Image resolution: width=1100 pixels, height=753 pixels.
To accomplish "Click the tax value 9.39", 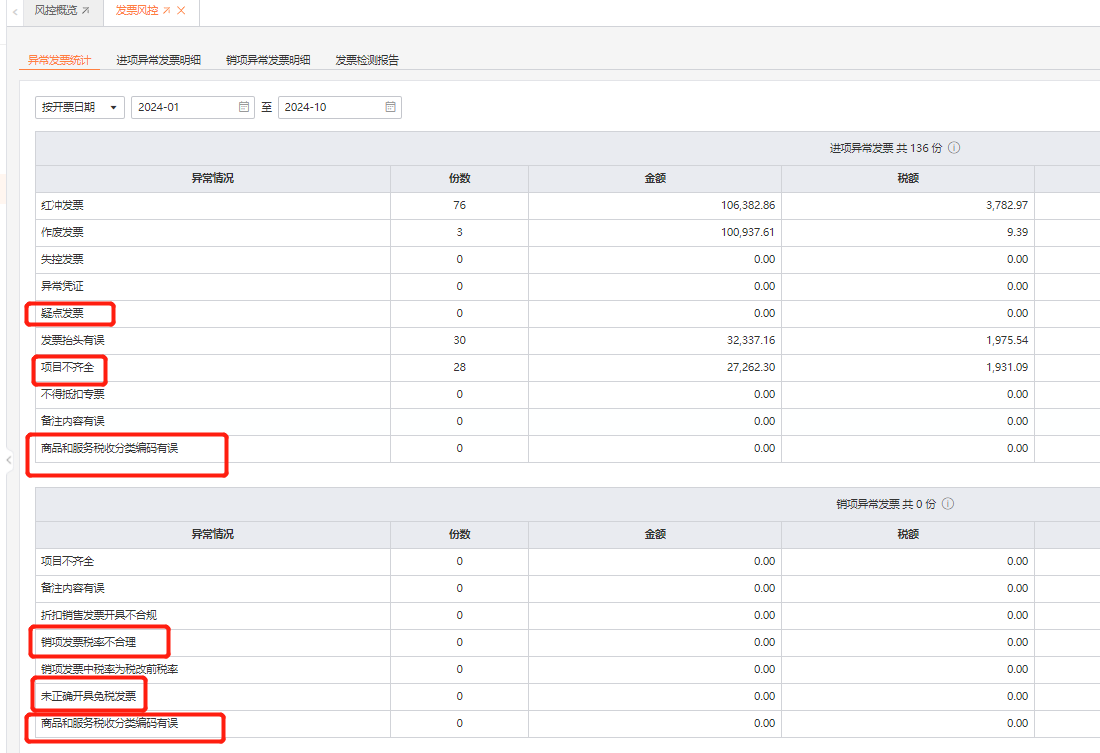I will [x=1017, y=232].
